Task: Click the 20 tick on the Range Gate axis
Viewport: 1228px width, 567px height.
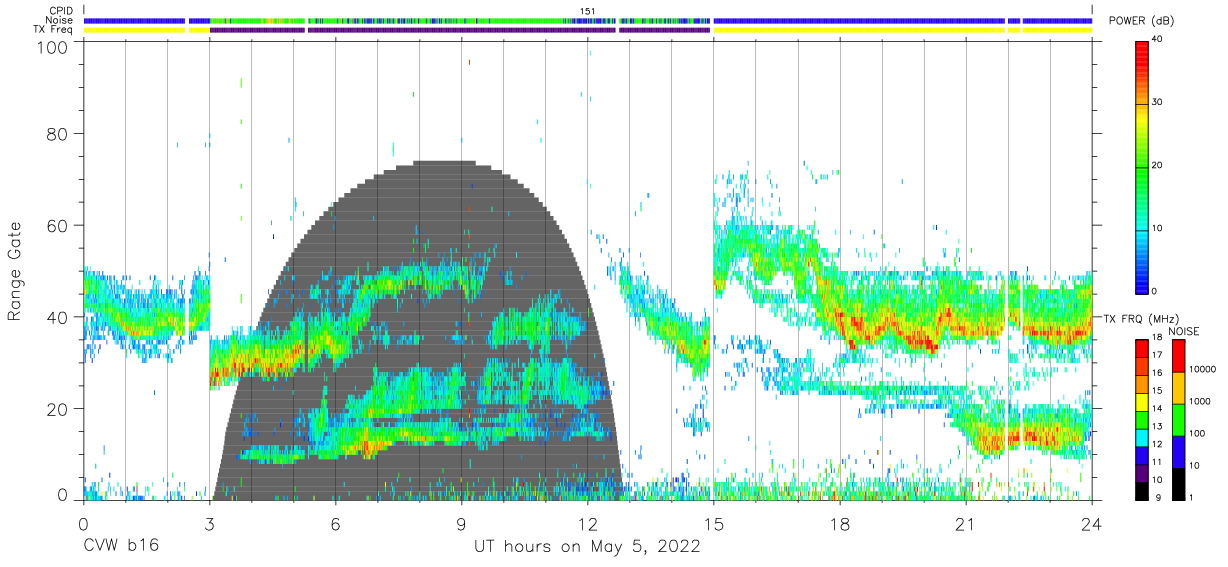Action: 58,409
